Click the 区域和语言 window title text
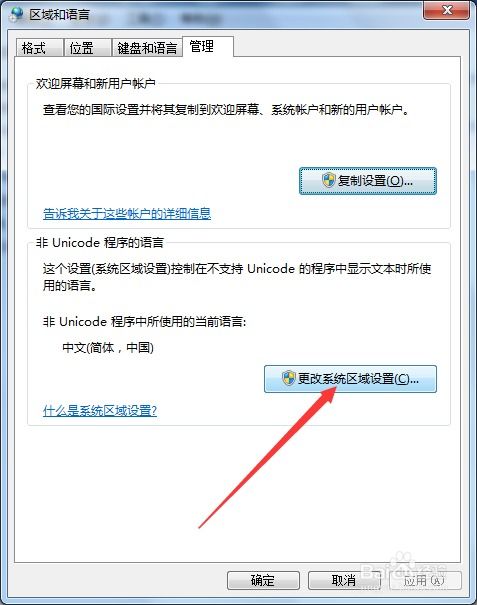 point(59,15)
